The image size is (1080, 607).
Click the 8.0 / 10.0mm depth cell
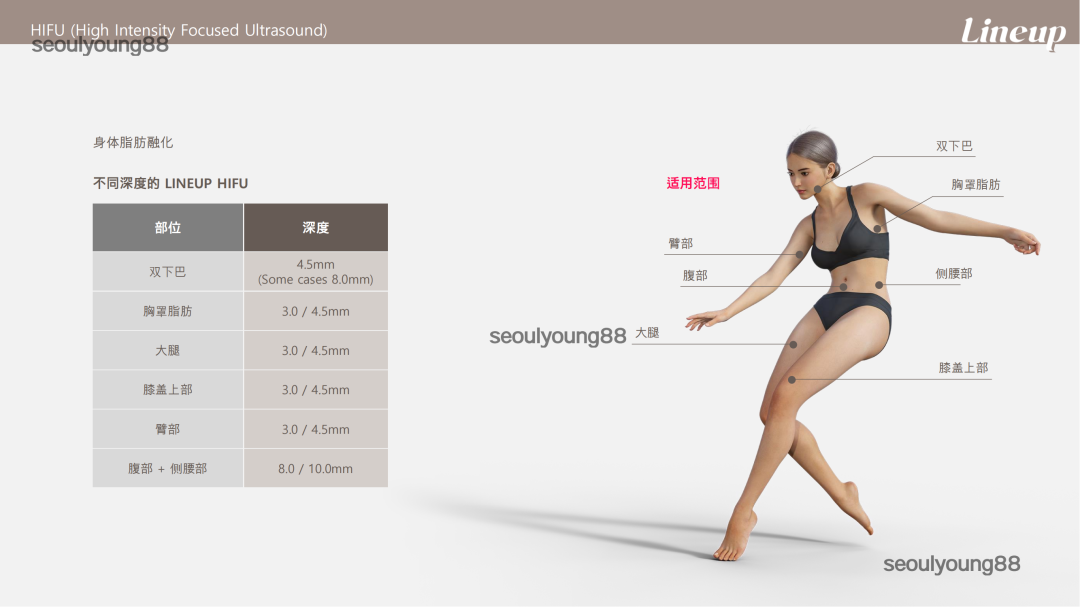point(316,469)
